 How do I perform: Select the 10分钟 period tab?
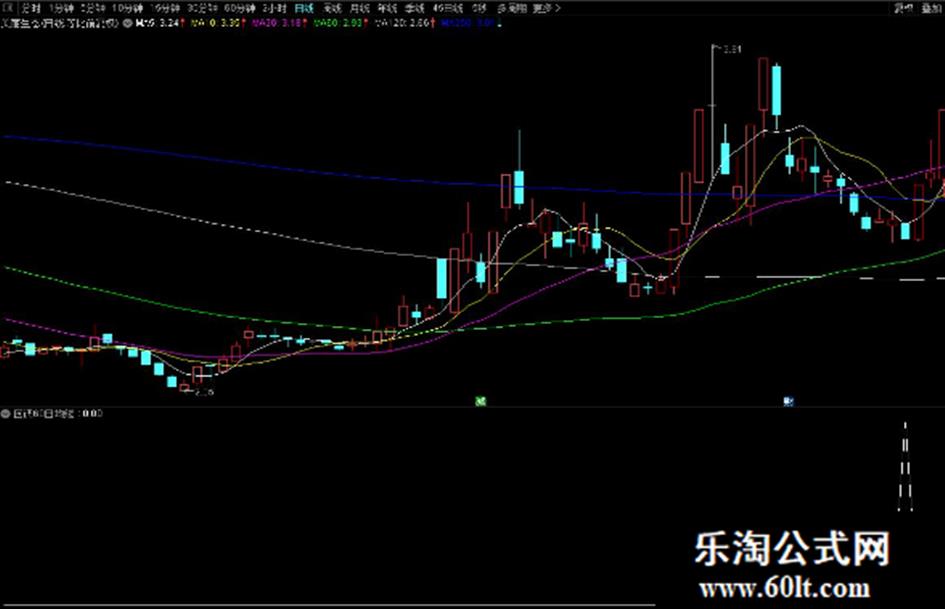pyautogui.click(x=127, y=8)
